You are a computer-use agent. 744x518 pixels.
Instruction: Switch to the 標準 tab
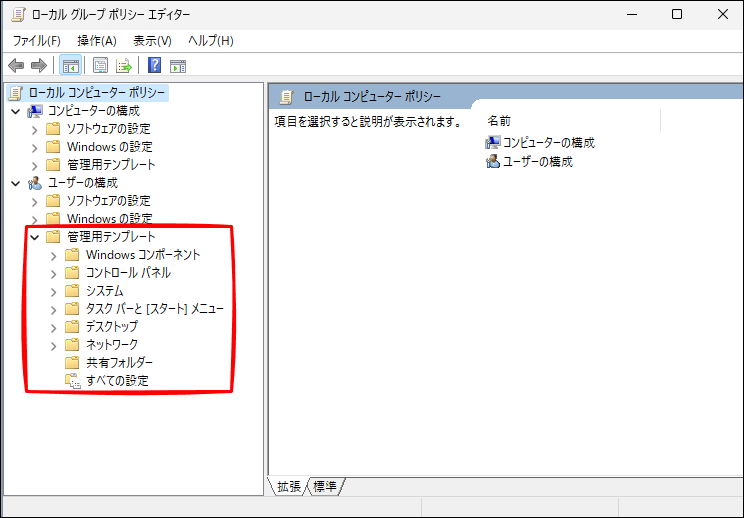point(325,486)
